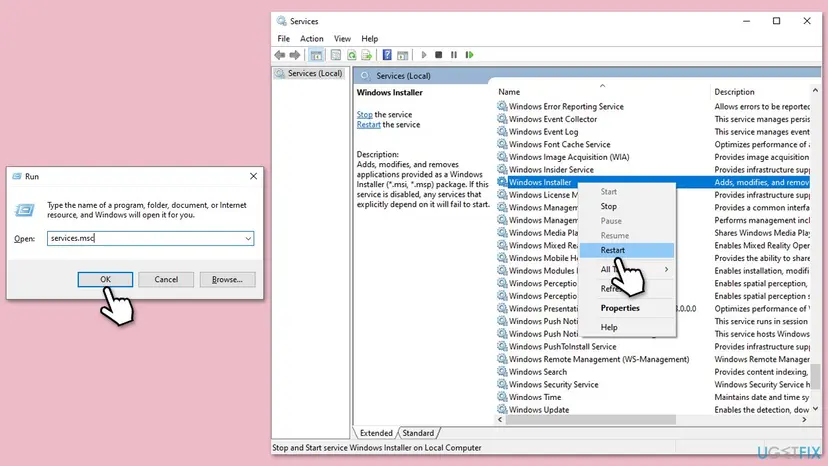Select the Windows Event Log service name
This screenshot has height=466, width=828.
click(543, 132)
